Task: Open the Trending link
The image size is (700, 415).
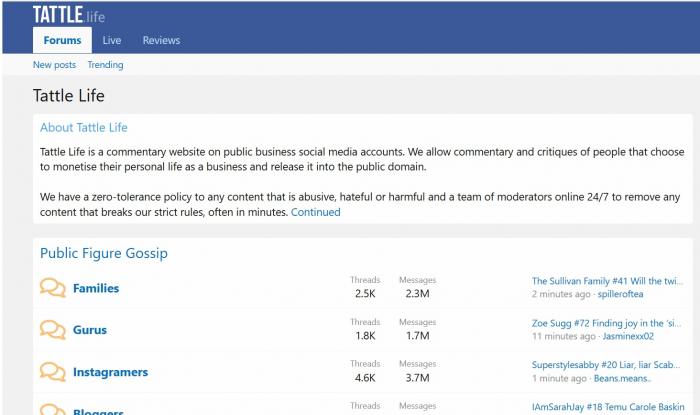Action: coord(105,65)
